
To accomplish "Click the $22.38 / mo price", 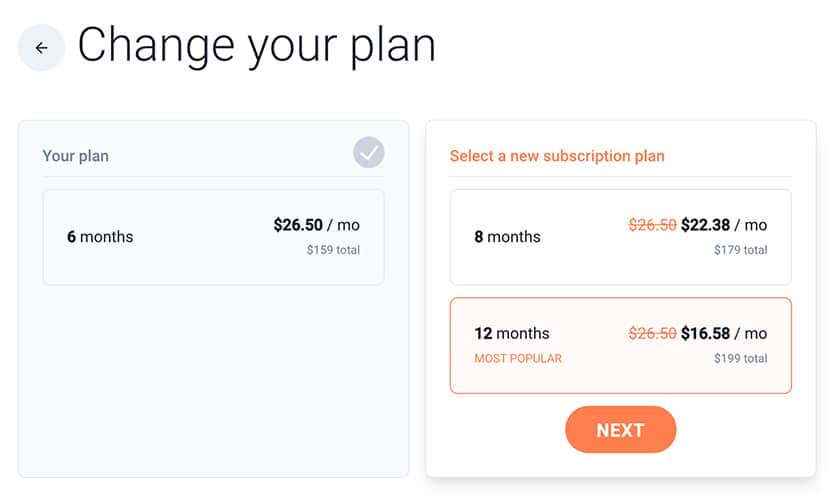I will coord(724,225).
